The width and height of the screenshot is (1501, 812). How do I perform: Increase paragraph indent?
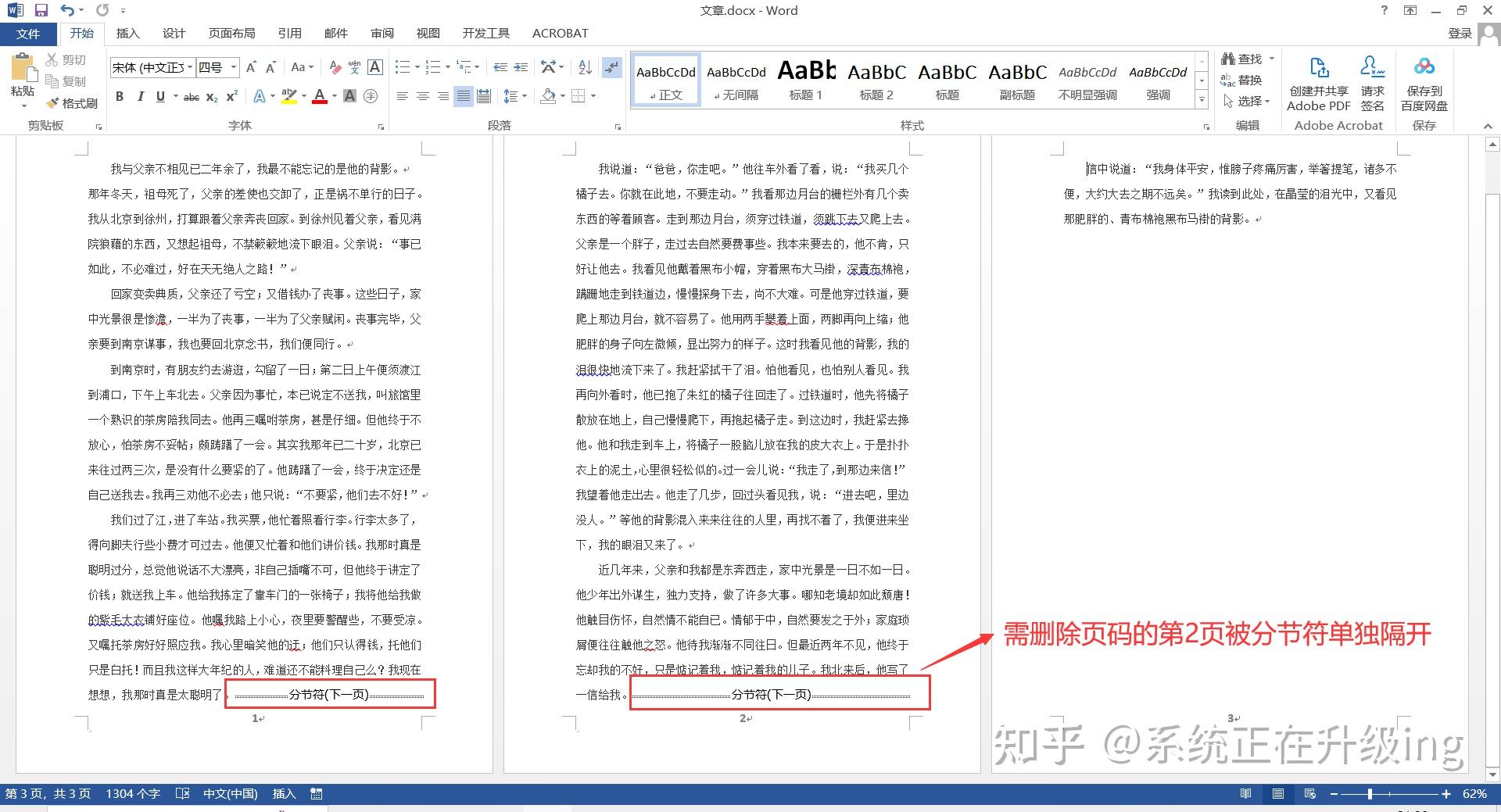521,67
